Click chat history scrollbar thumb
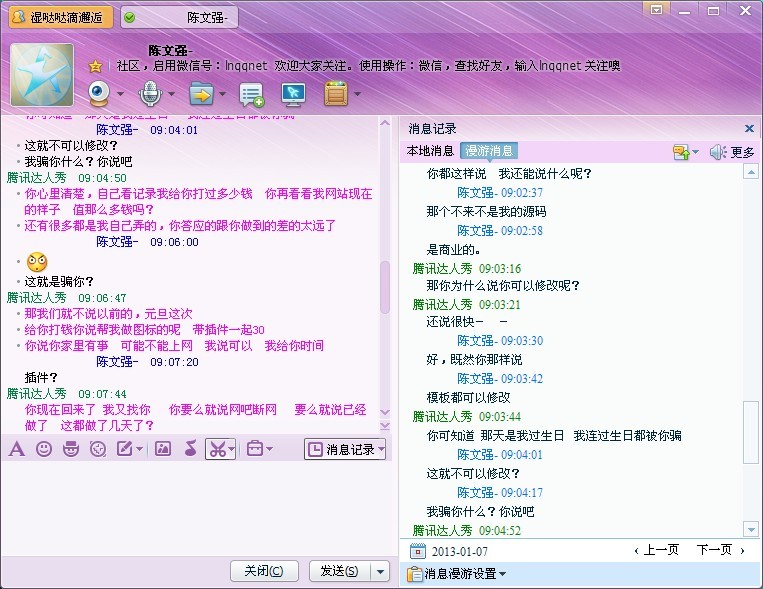 pos(385,287)
